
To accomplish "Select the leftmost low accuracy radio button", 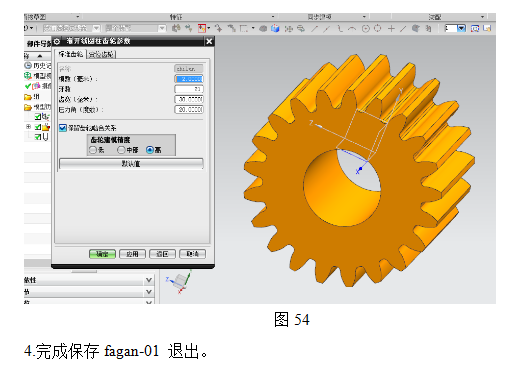I will click(93, 150).
